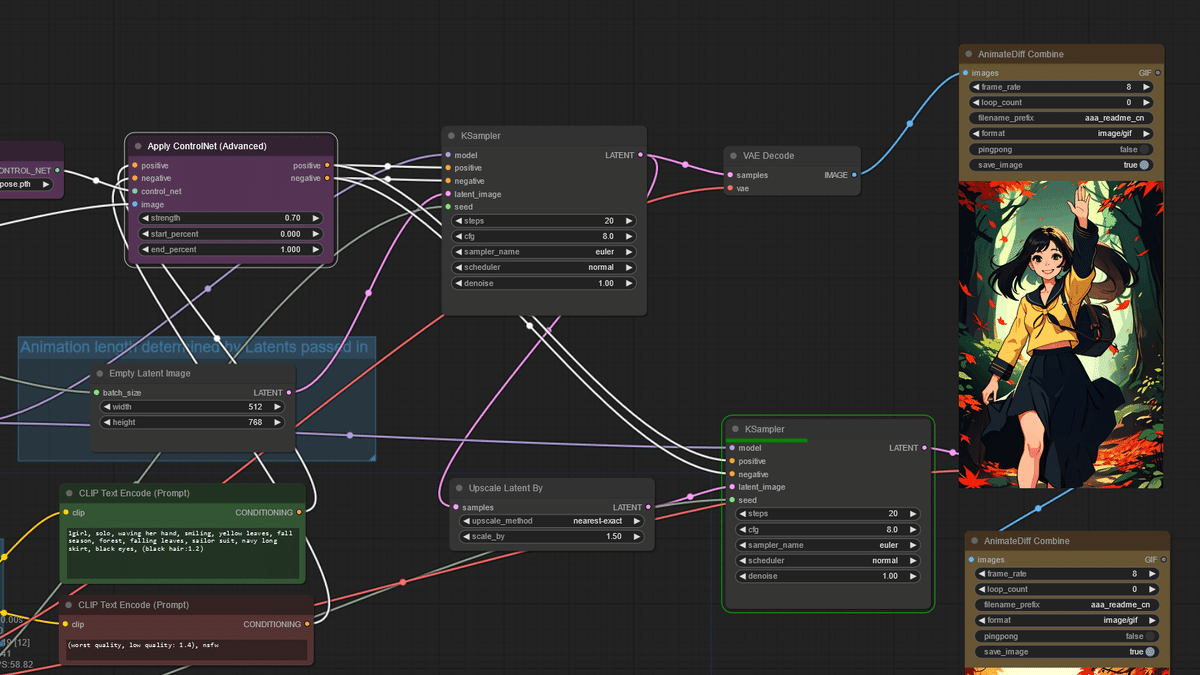Click the GIF output port on upper AnimateDiff Combine

(1158, 73)
